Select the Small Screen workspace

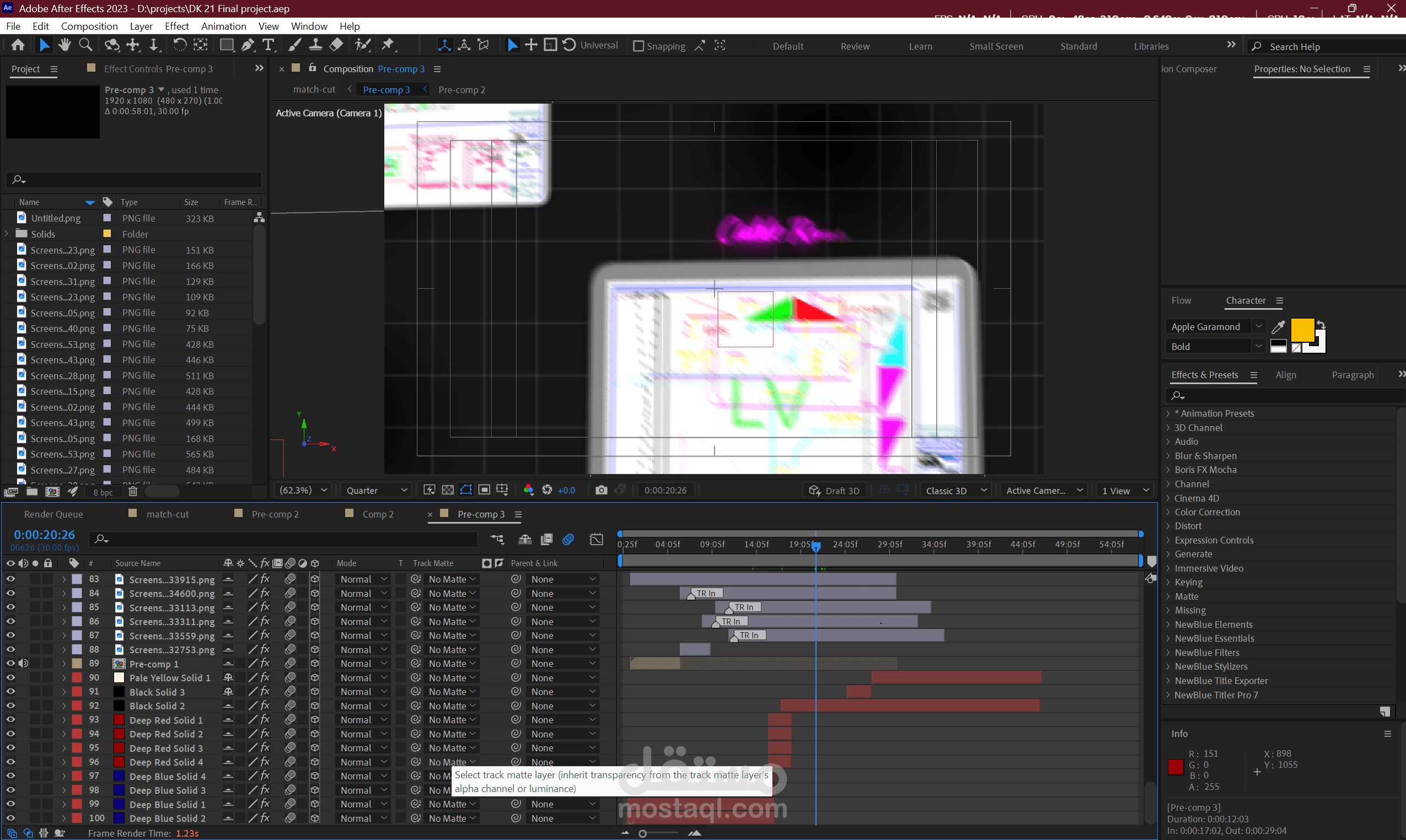(x=995, y=46)
